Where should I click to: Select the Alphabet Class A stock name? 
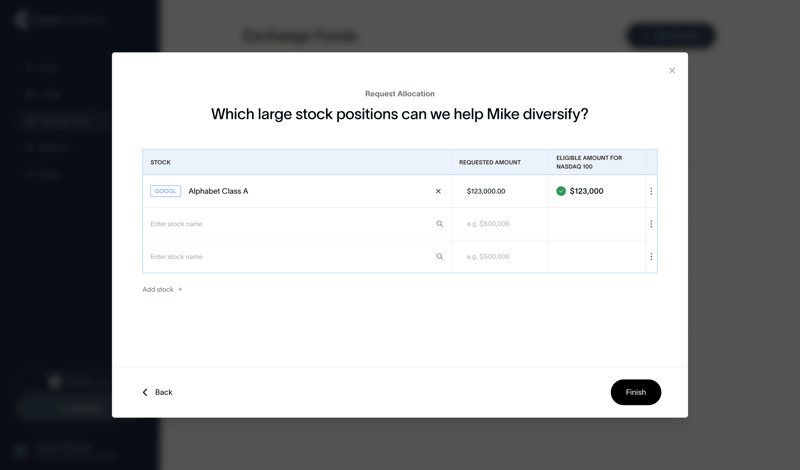218,191
